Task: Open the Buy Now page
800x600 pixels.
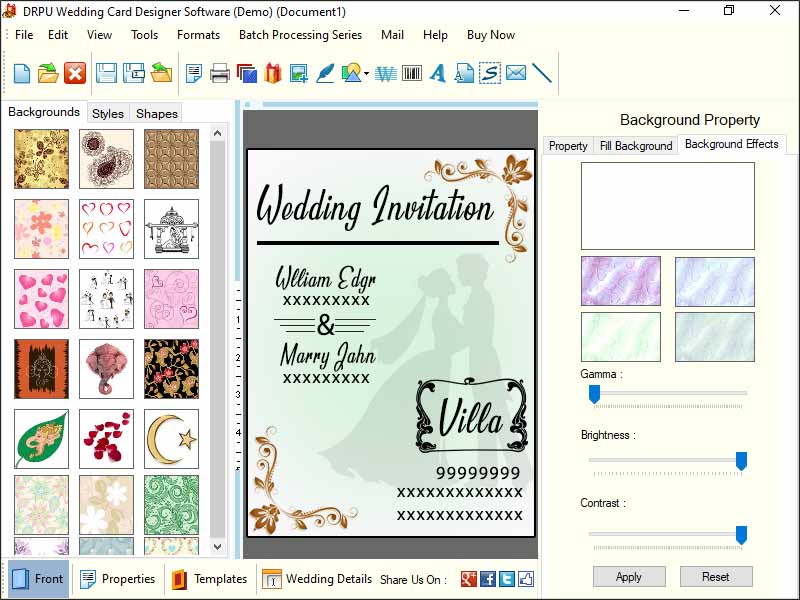Action: click(x=490, y=35)
